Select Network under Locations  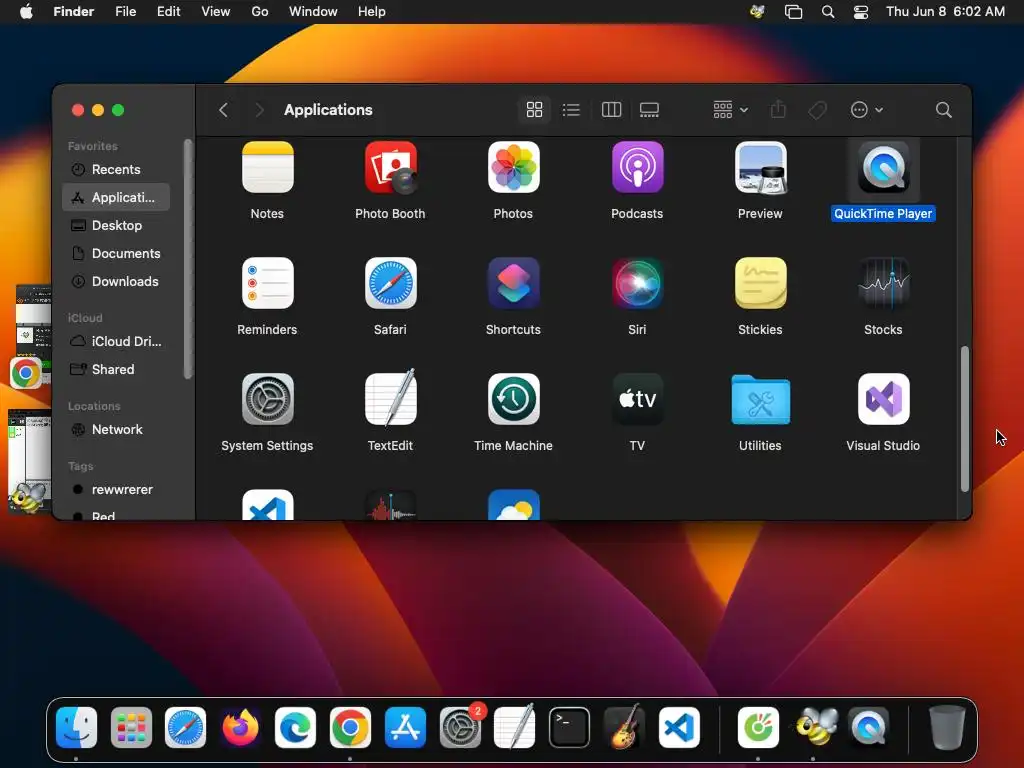116,430
